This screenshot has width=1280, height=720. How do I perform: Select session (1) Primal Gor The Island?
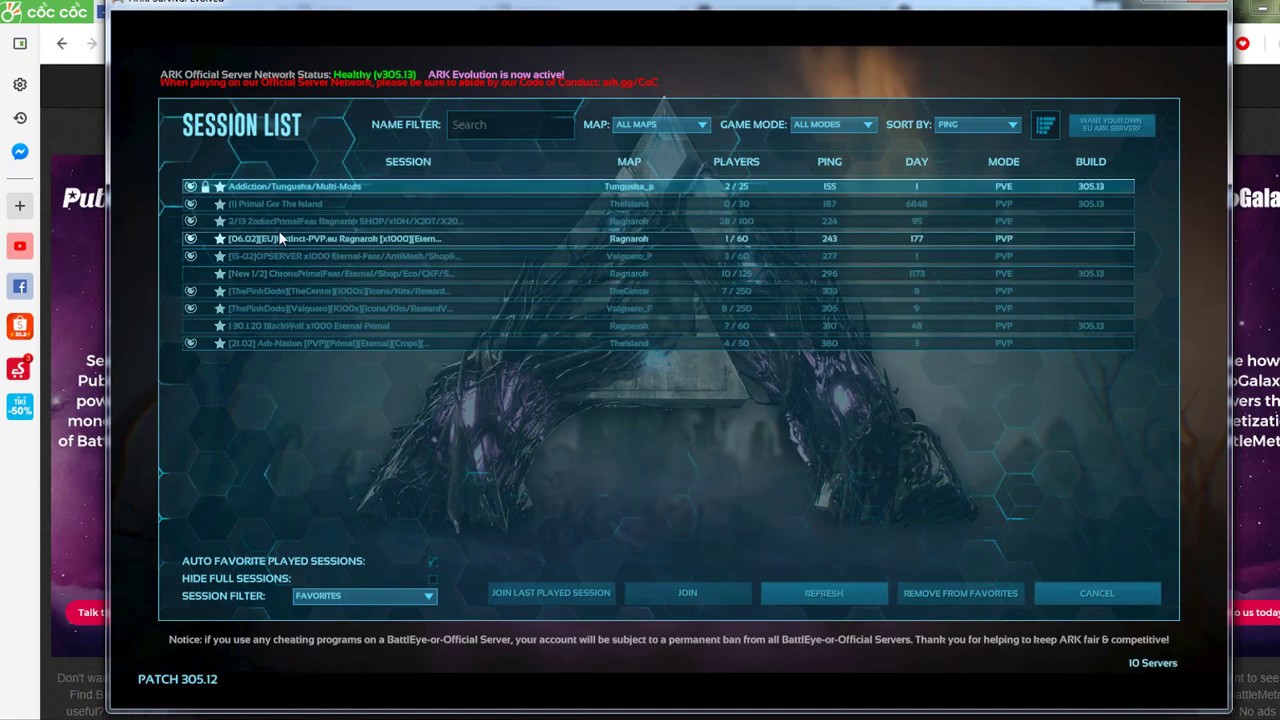(658, 204)
